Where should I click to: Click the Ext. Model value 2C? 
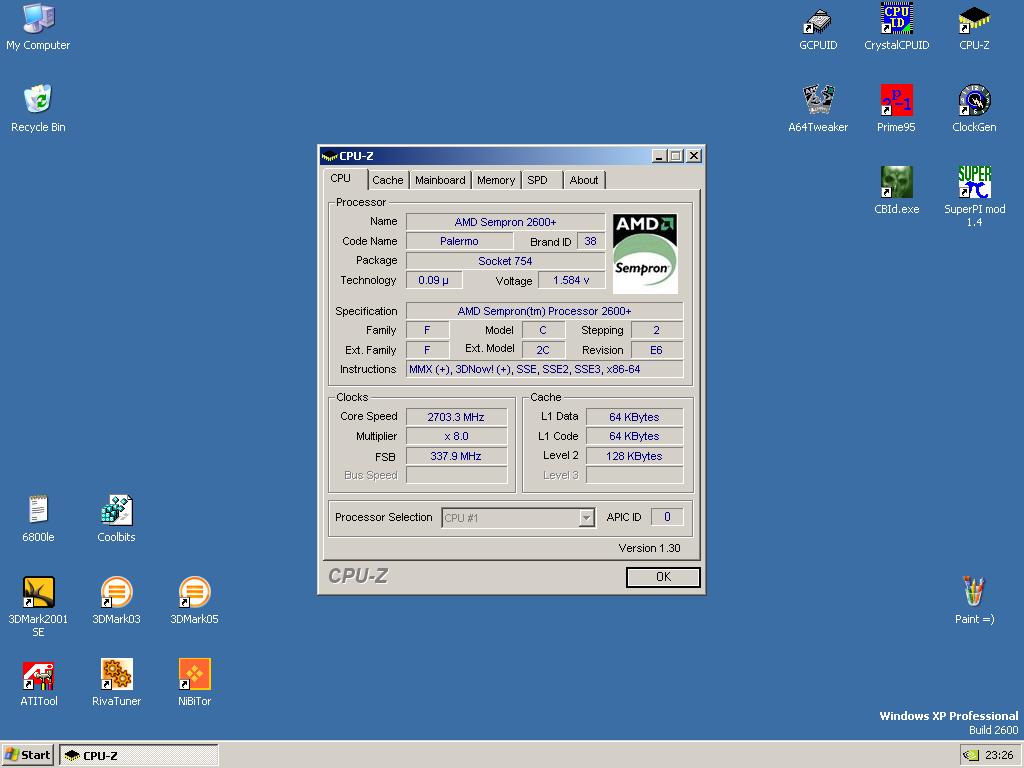coord(543,350)
